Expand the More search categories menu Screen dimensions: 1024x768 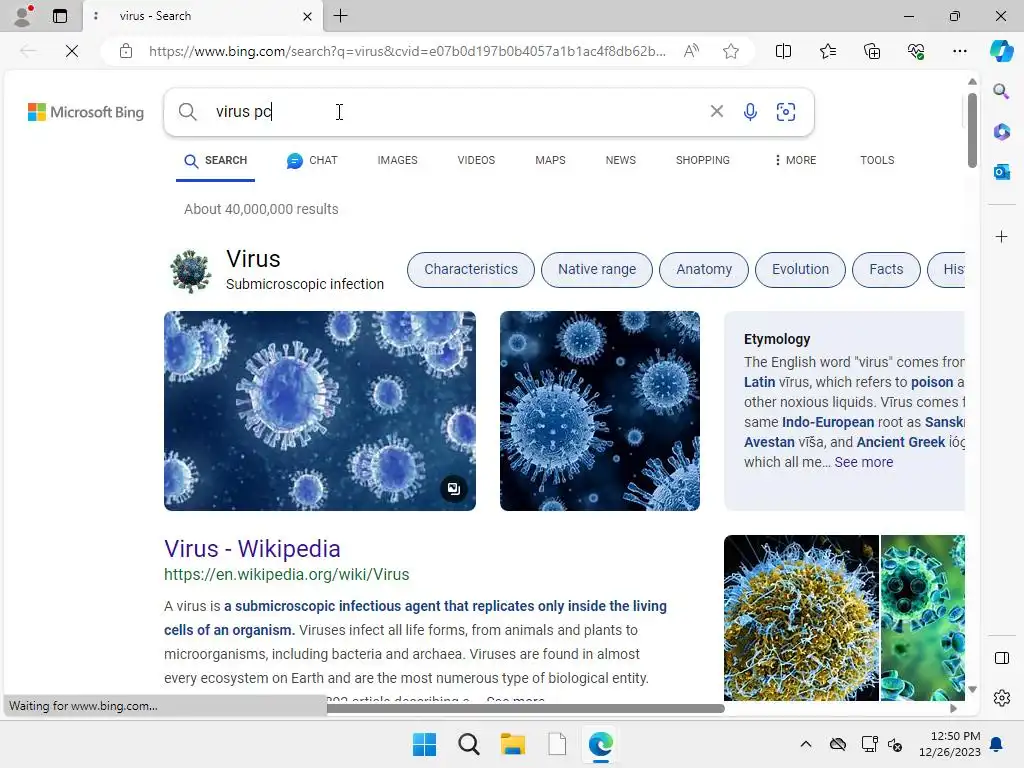pyautogui.click(x=795, y=160)
